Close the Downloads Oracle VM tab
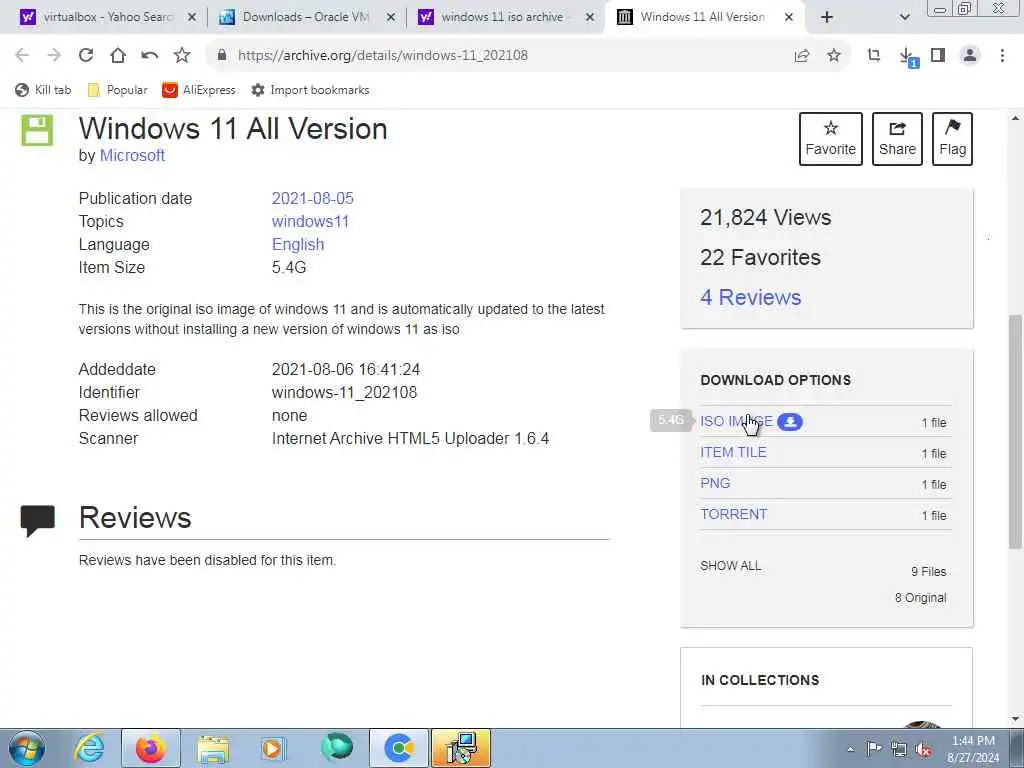 pos(391,18)
